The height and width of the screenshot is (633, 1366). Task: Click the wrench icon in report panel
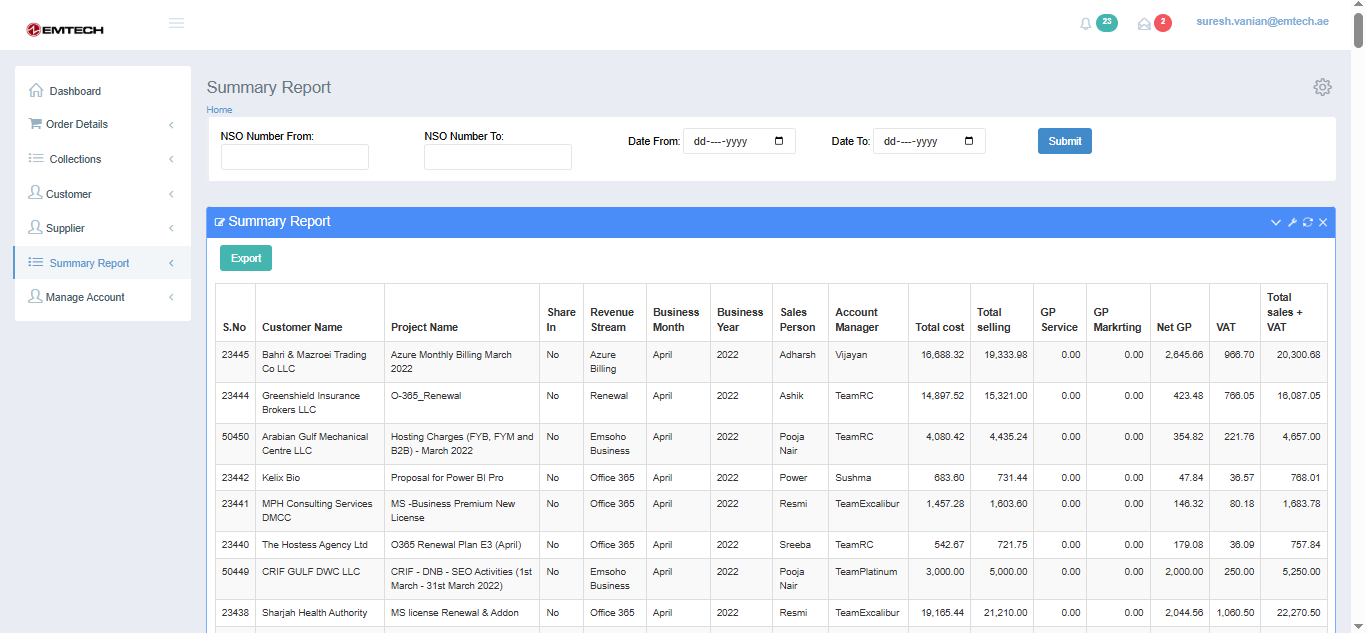coord(1292,222)
